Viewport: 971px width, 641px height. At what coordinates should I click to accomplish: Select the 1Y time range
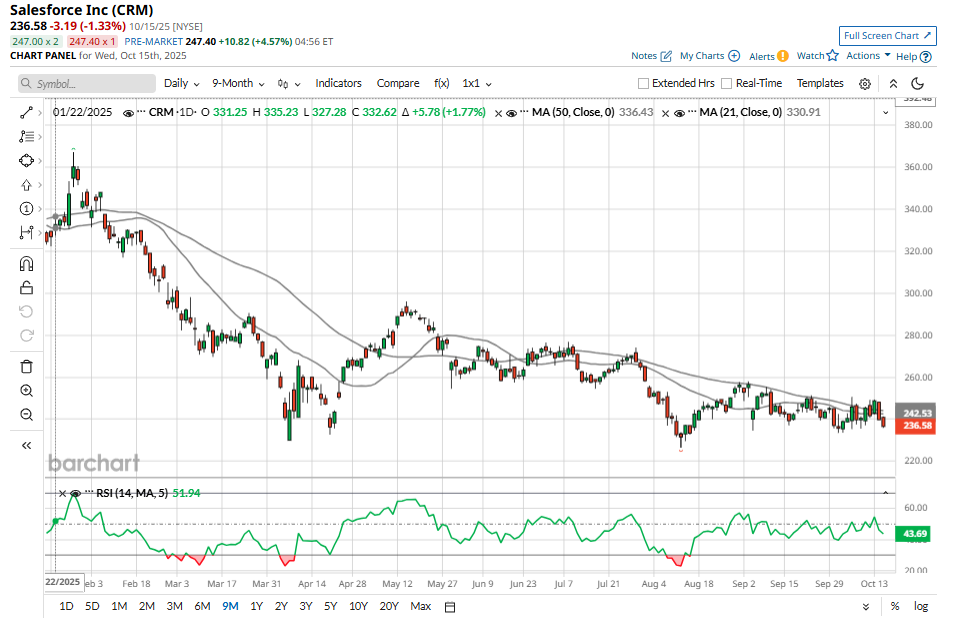point(256,606)
